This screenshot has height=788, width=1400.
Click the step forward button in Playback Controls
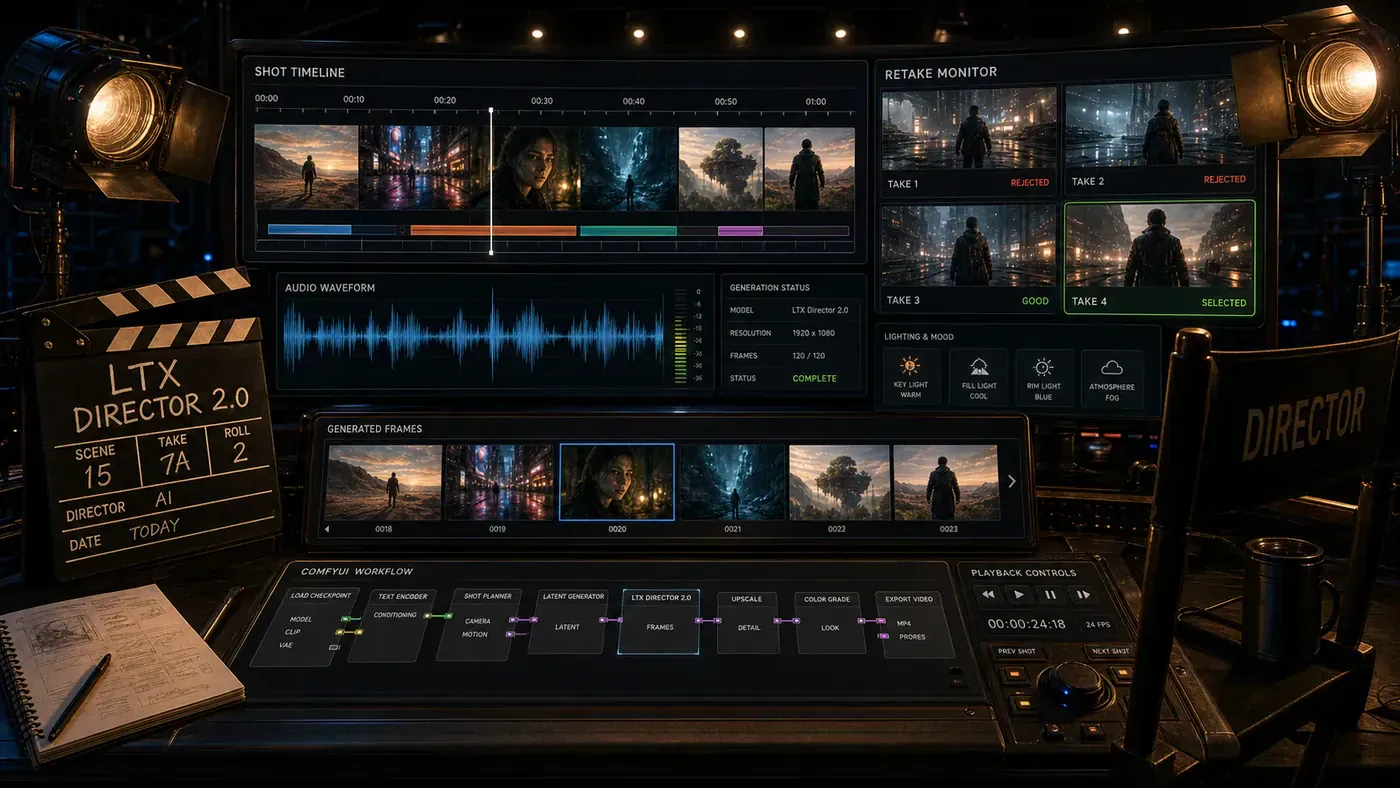[1082, 594]
